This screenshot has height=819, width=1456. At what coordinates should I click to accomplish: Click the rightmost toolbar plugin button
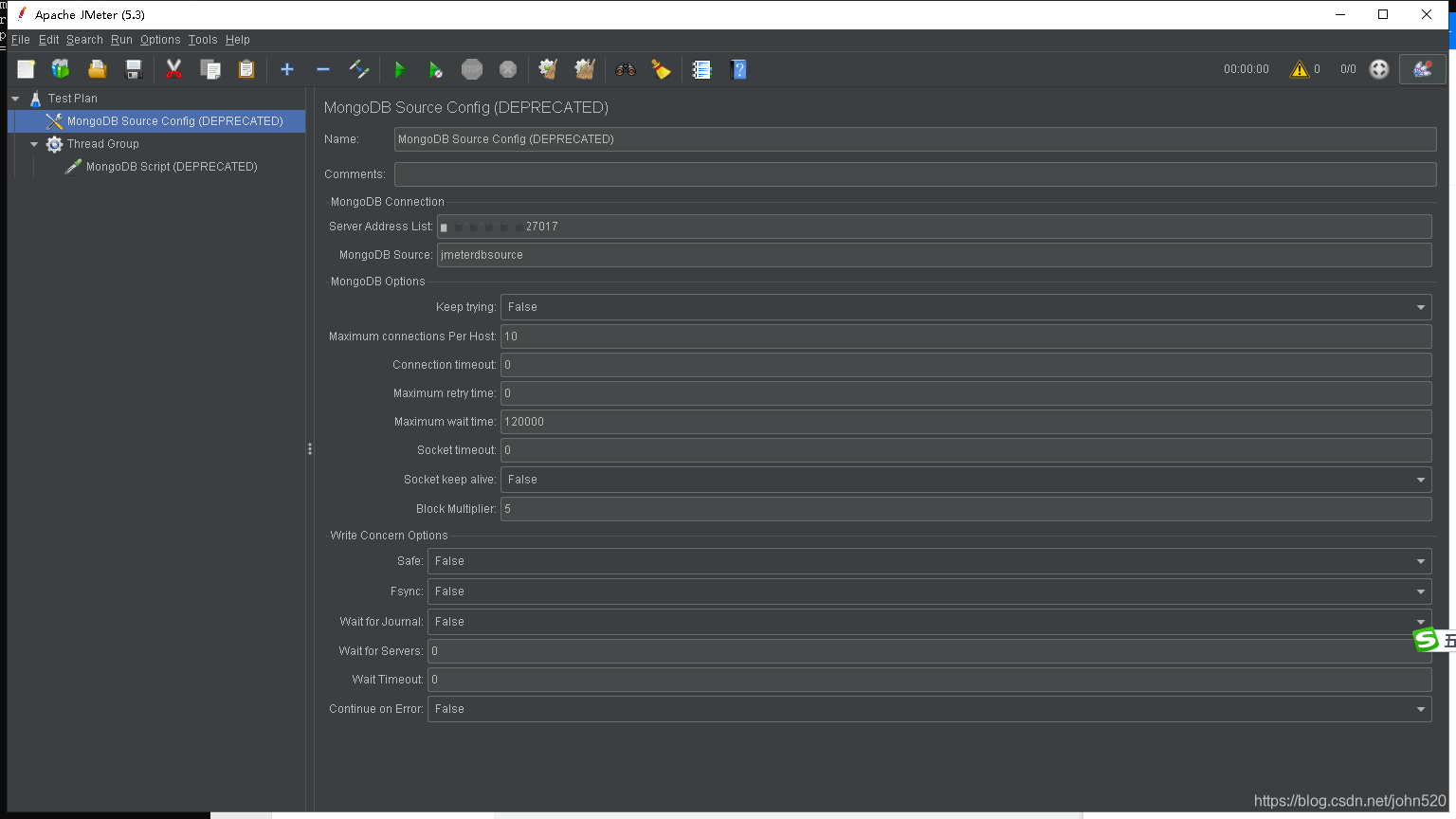click(1423, 69)
